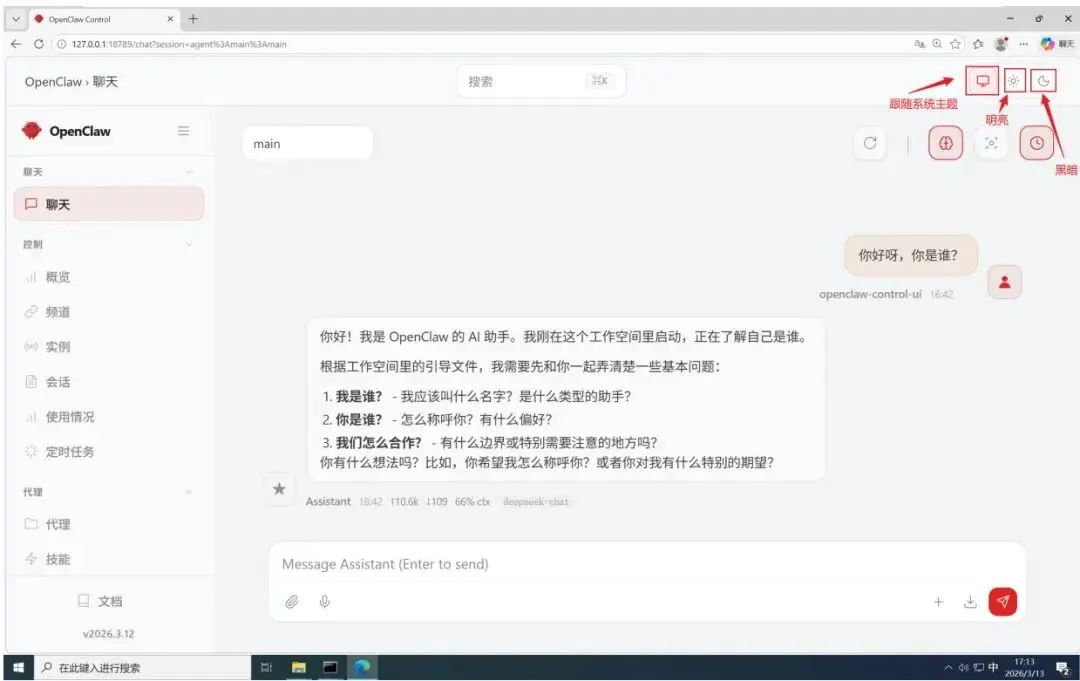Click the plus new session icon
This screenshot has width=1080, height=681.
938,602
